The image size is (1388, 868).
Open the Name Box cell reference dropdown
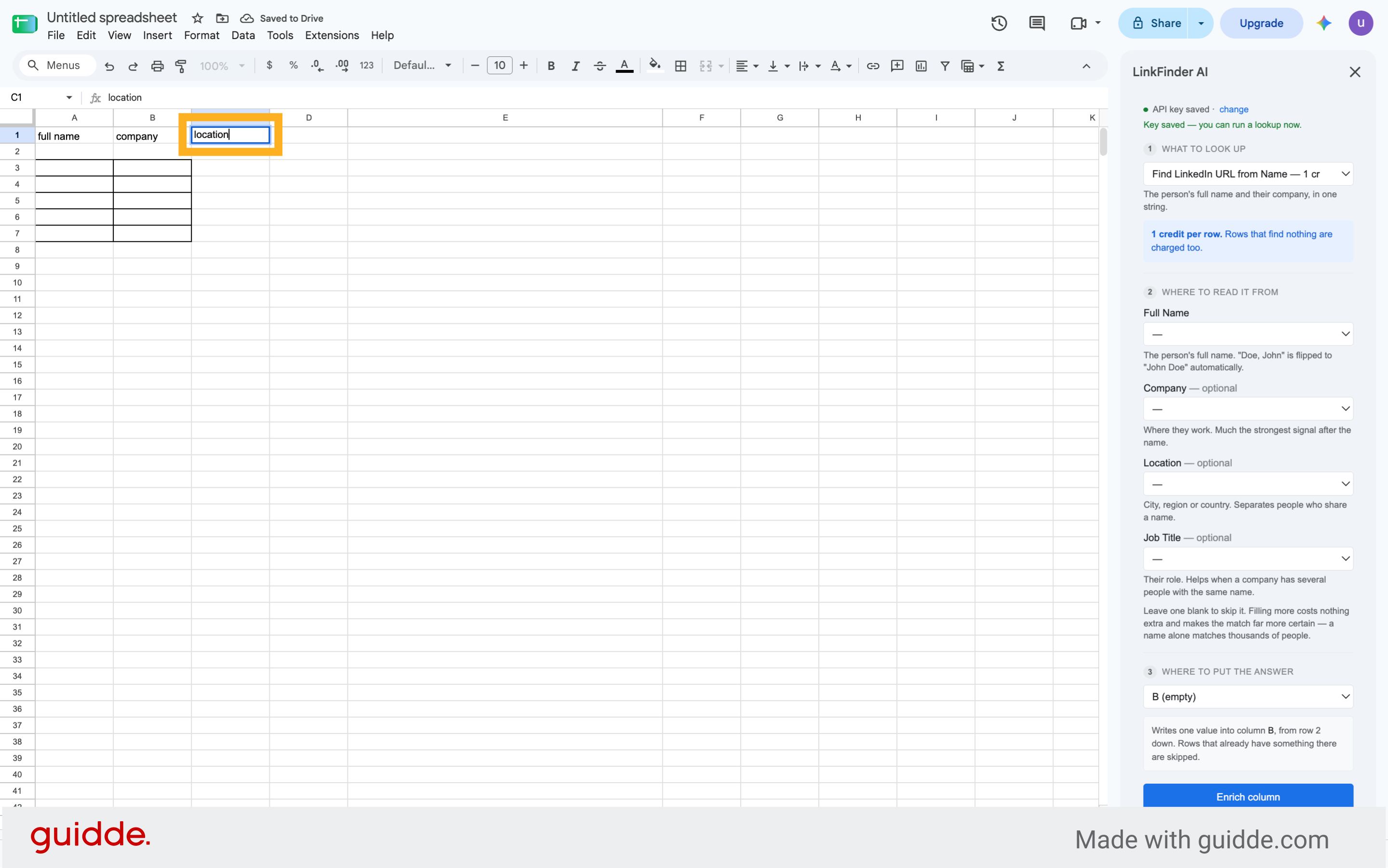click(69, 97)
